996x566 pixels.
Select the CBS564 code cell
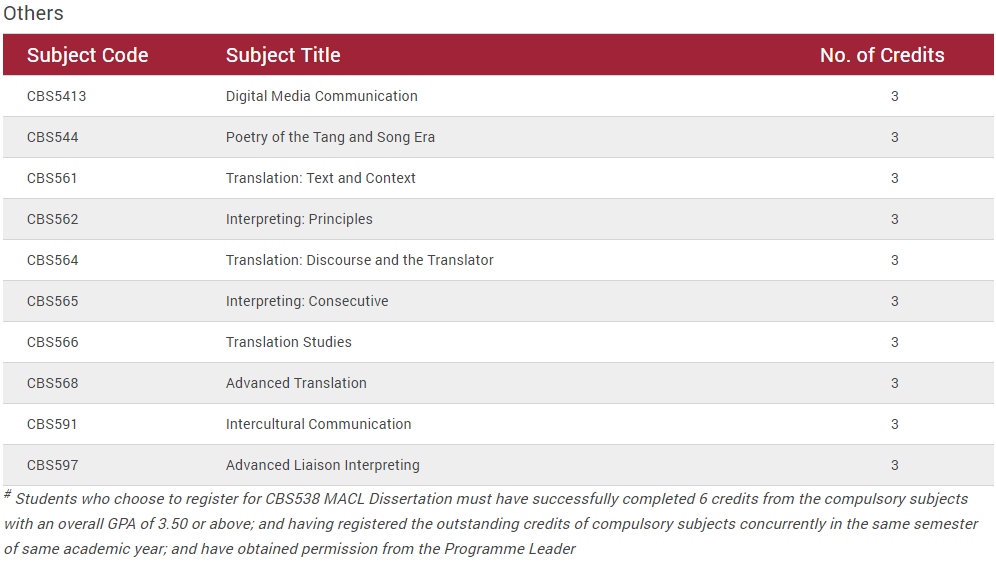tap(53, 260)
